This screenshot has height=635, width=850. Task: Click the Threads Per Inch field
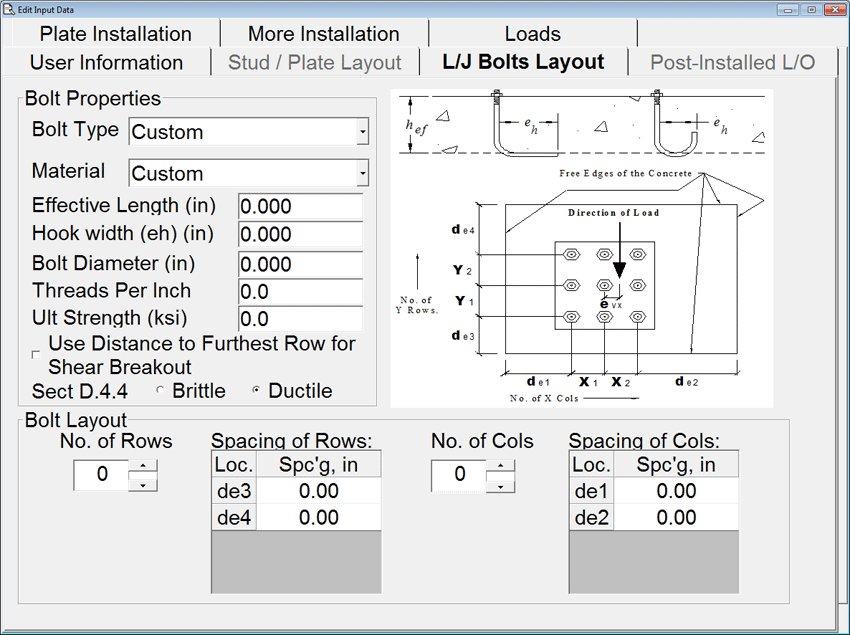tap(299, 292)
